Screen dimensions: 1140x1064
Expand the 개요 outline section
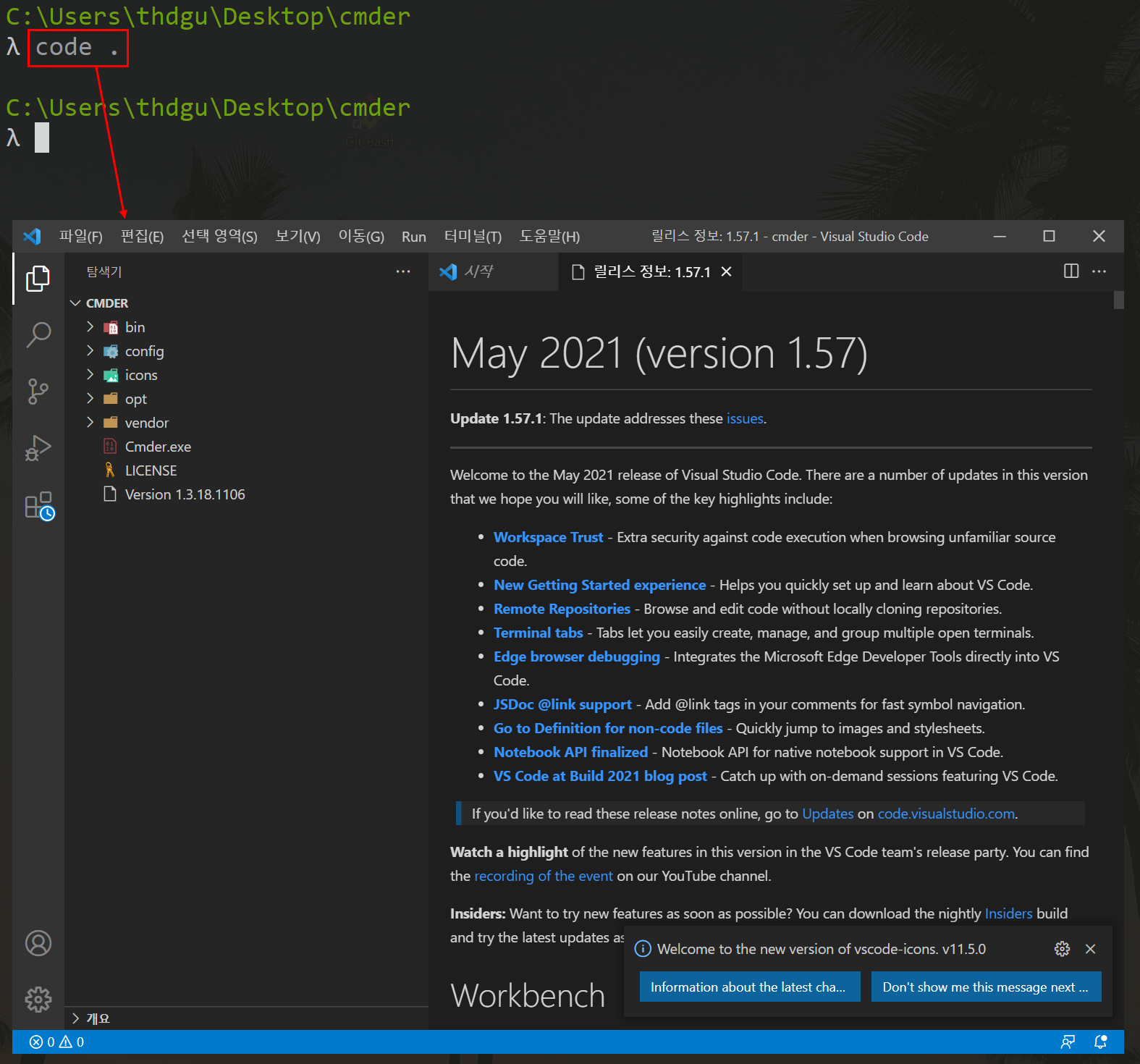coord(246,1018)
